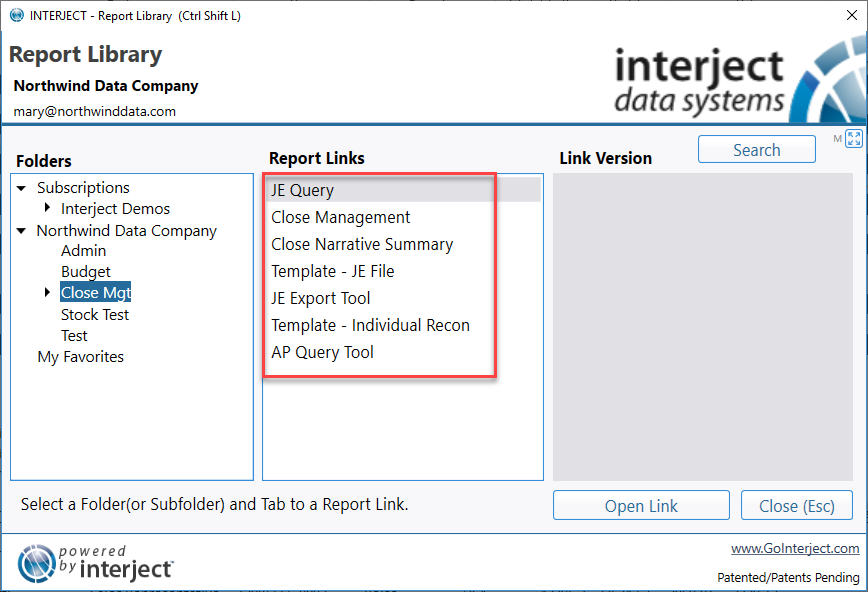Select Template - JE File report
The width and height of the screenshot is (868, 592).
[402, 271]
